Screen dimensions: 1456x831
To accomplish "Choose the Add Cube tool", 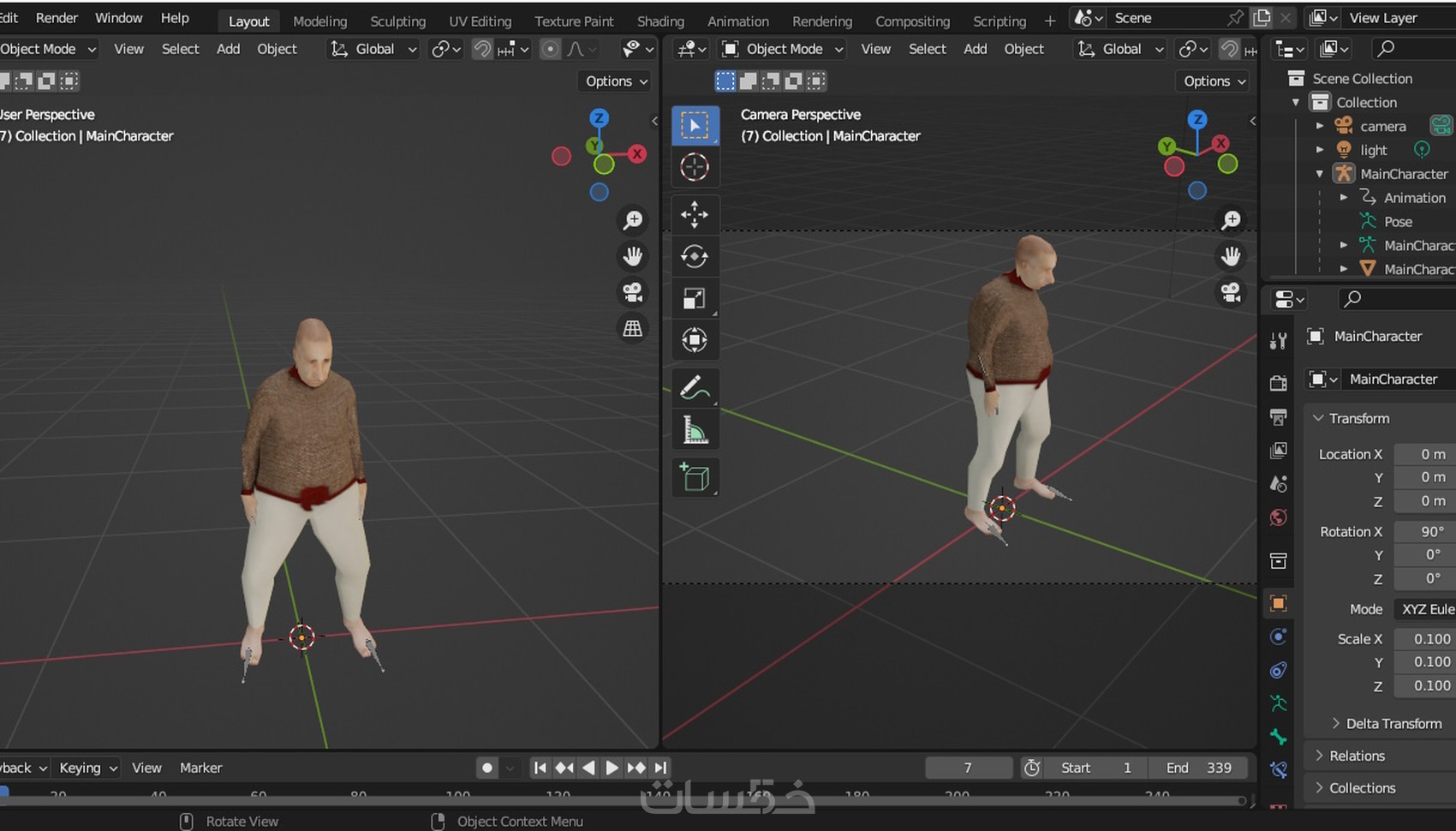I will (694, 477).
